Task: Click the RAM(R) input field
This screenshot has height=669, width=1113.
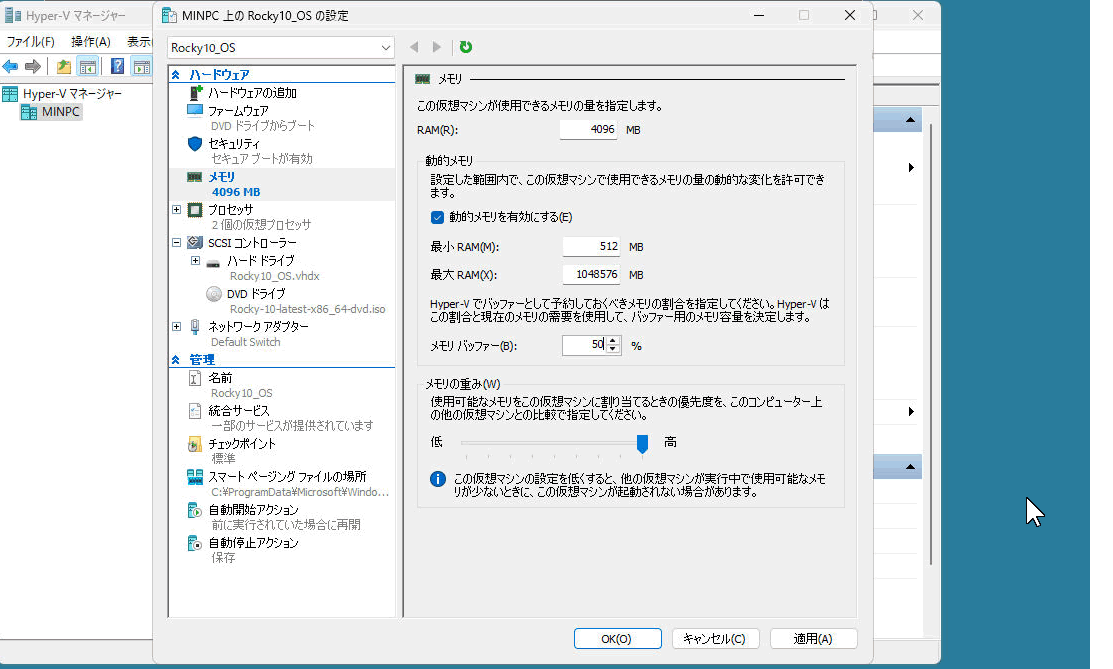Action: pyautogui.click(x=588, y=129)
